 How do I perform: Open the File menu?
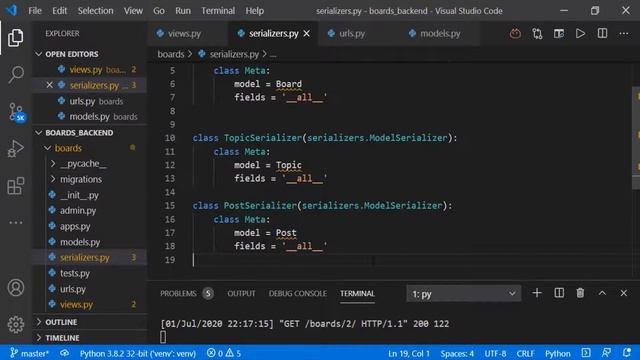click(35, 11)
